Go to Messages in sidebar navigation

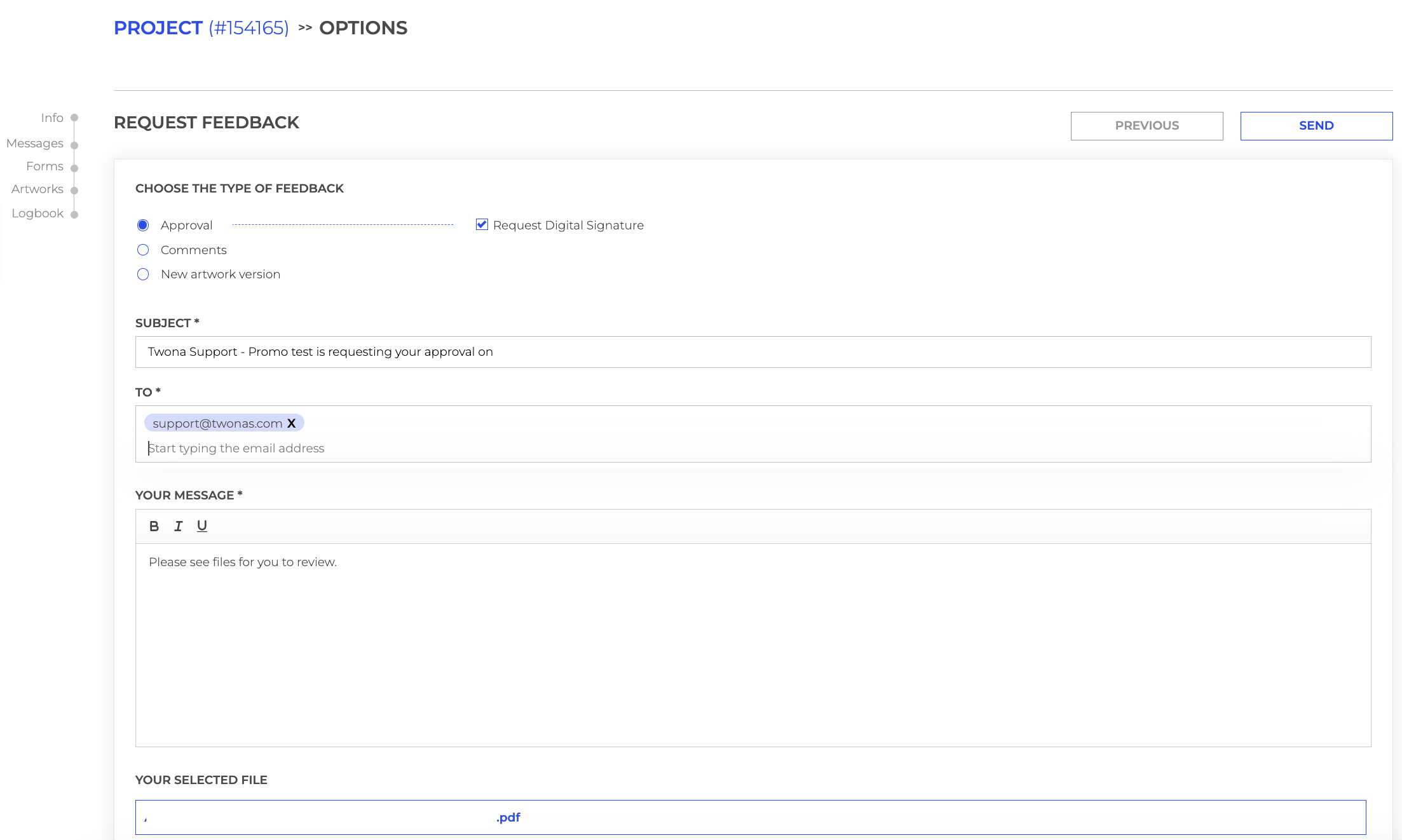click(x=35, y=144)
